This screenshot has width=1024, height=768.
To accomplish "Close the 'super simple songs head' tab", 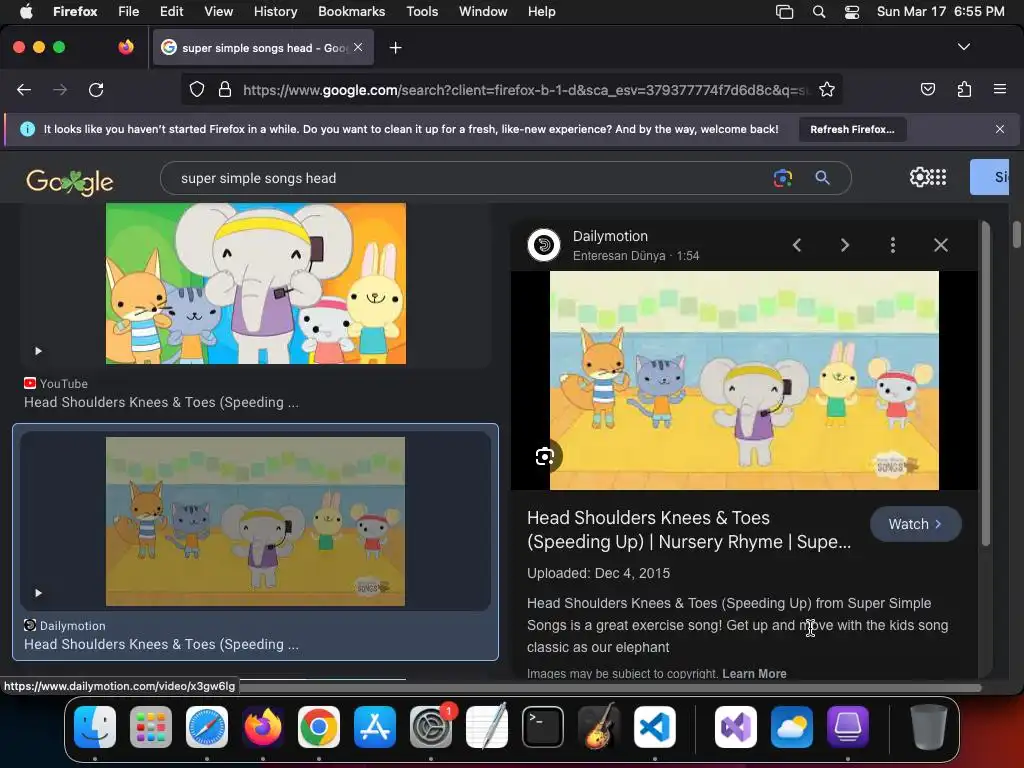I will 358,47.
